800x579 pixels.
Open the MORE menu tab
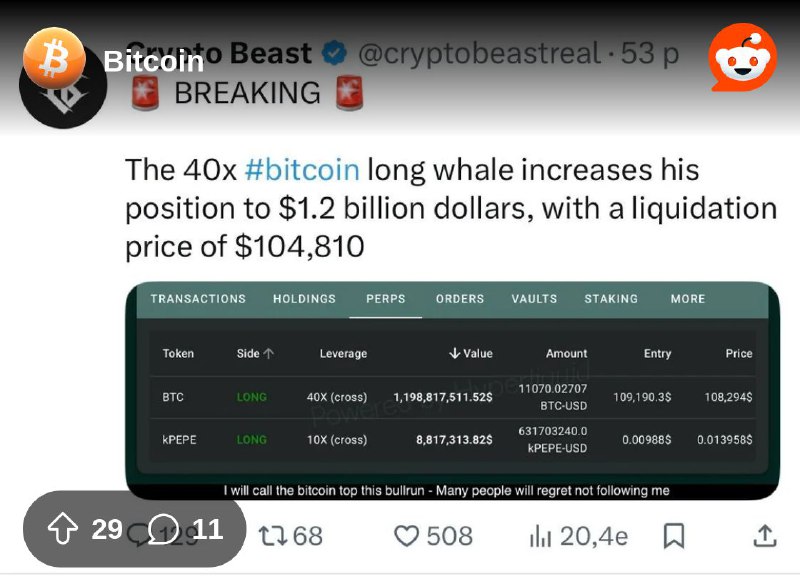point(688,299)
